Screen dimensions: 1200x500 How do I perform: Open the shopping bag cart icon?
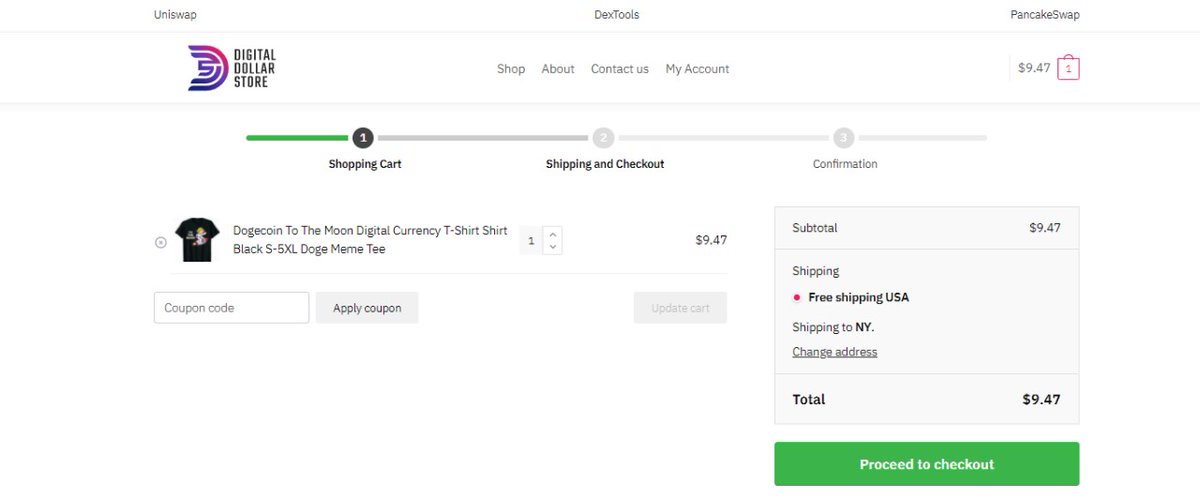tap(1068, 68)
